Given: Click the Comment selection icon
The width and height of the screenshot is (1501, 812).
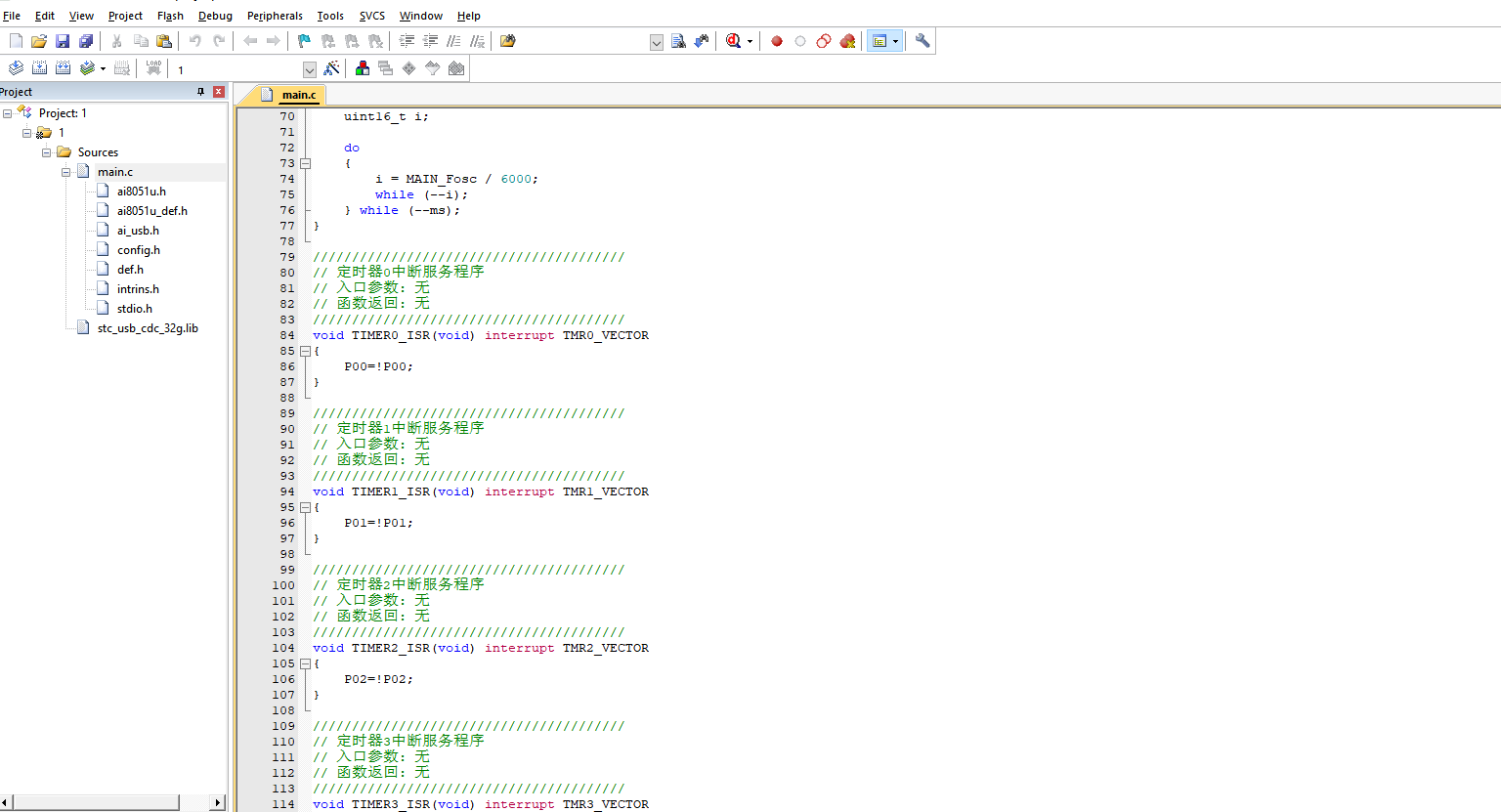Looking at the screenshot, I should (x=453, y=41).
